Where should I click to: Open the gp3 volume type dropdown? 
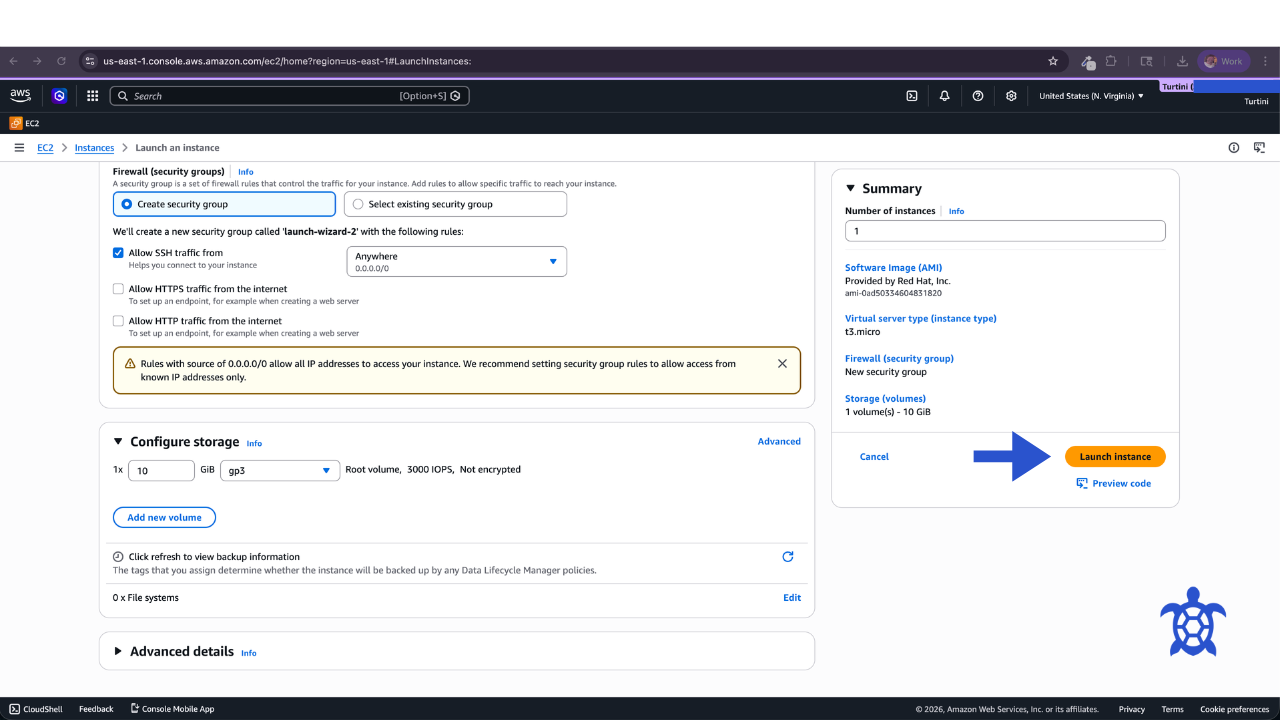tap(280, 471)
